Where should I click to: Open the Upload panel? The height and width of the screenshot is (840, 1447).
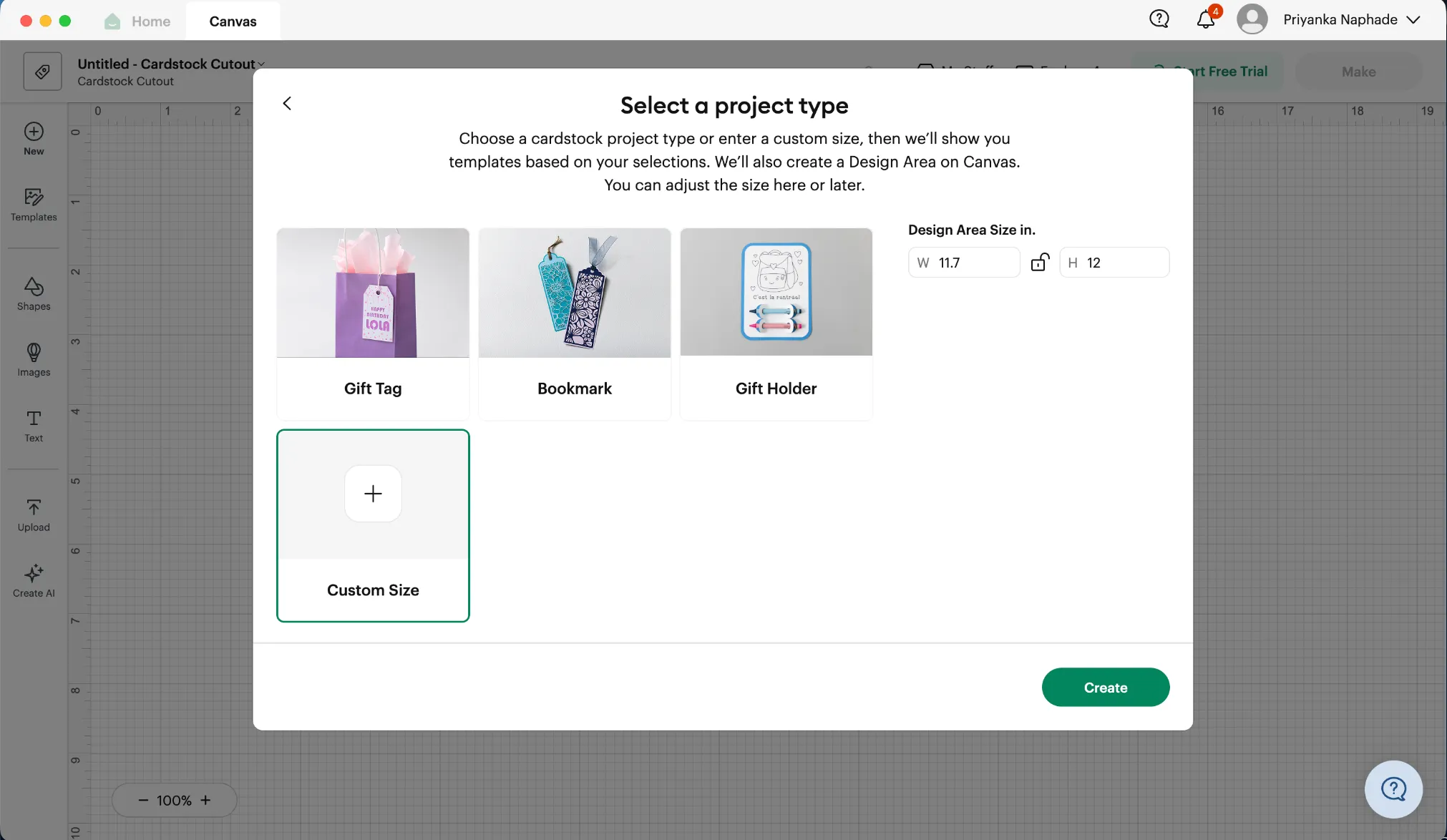point(34,515)
